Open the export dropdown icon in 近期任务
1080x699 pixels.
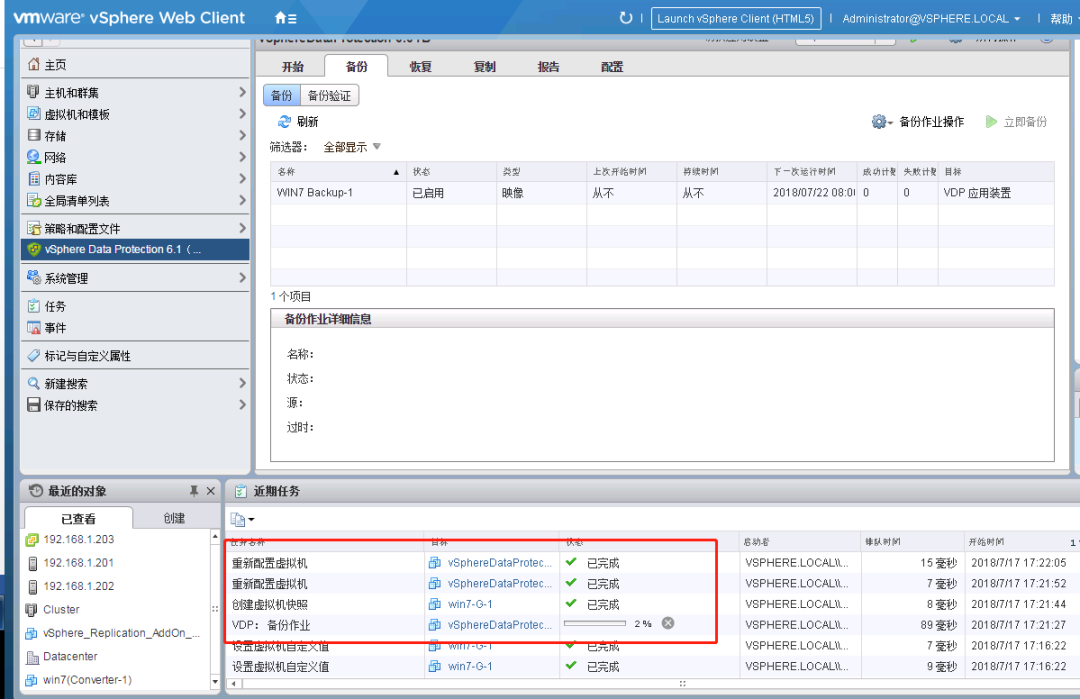point(242,519)
